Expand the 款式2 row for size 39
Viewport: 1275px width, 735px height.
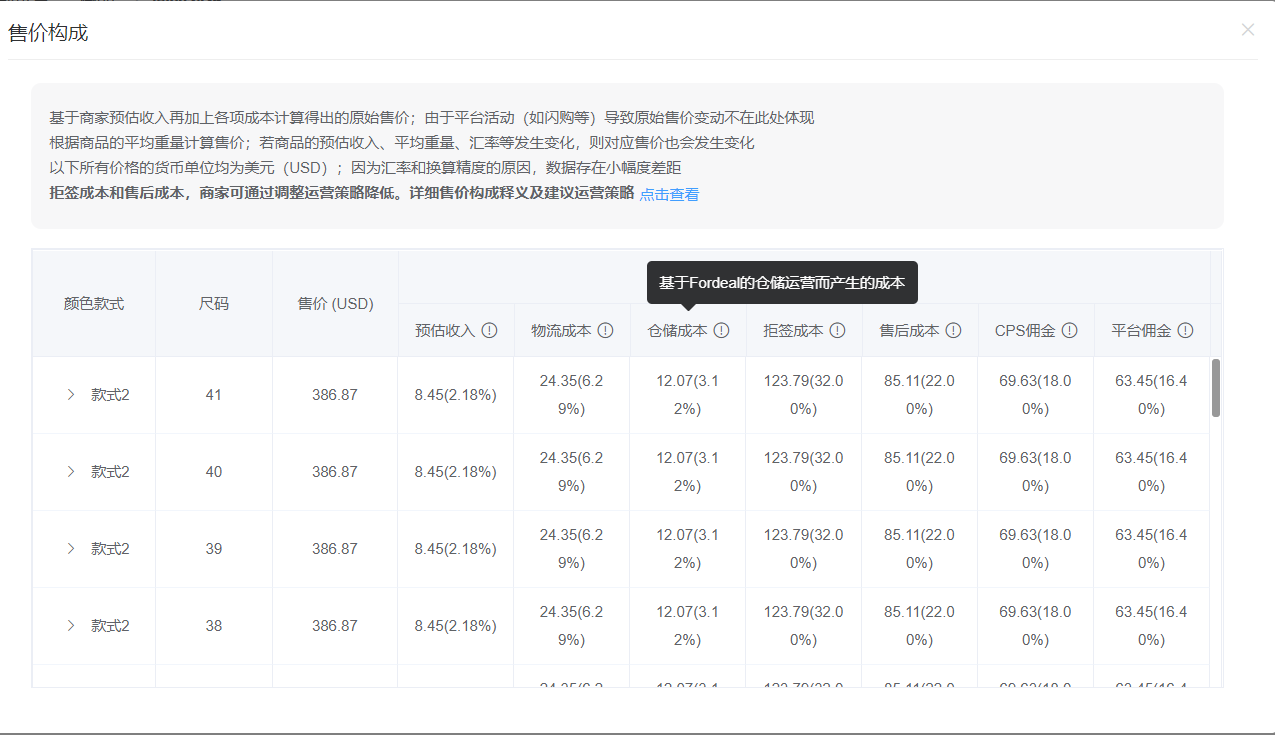tap(70, 548)
